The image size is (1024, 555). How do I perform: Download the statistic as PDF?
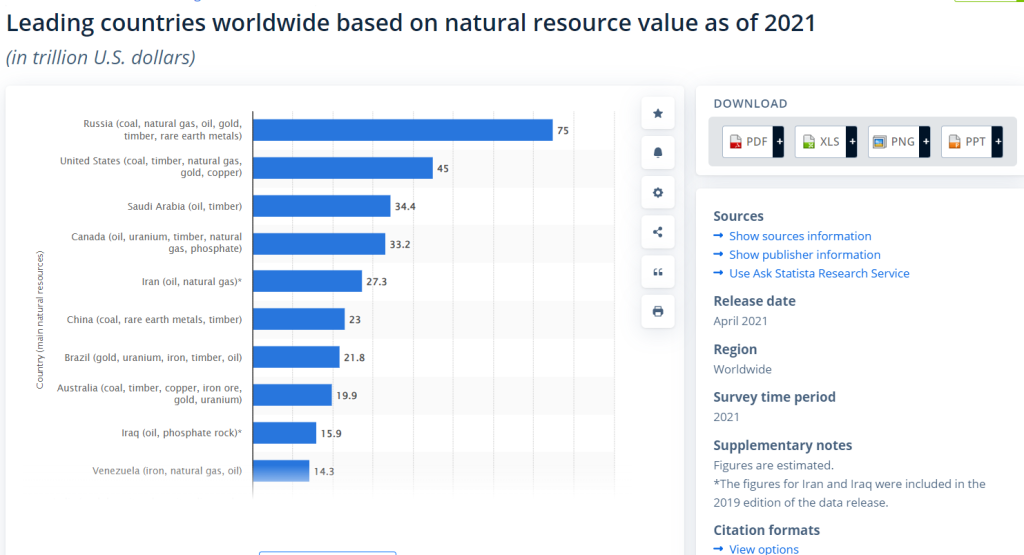tap(748, 142)
